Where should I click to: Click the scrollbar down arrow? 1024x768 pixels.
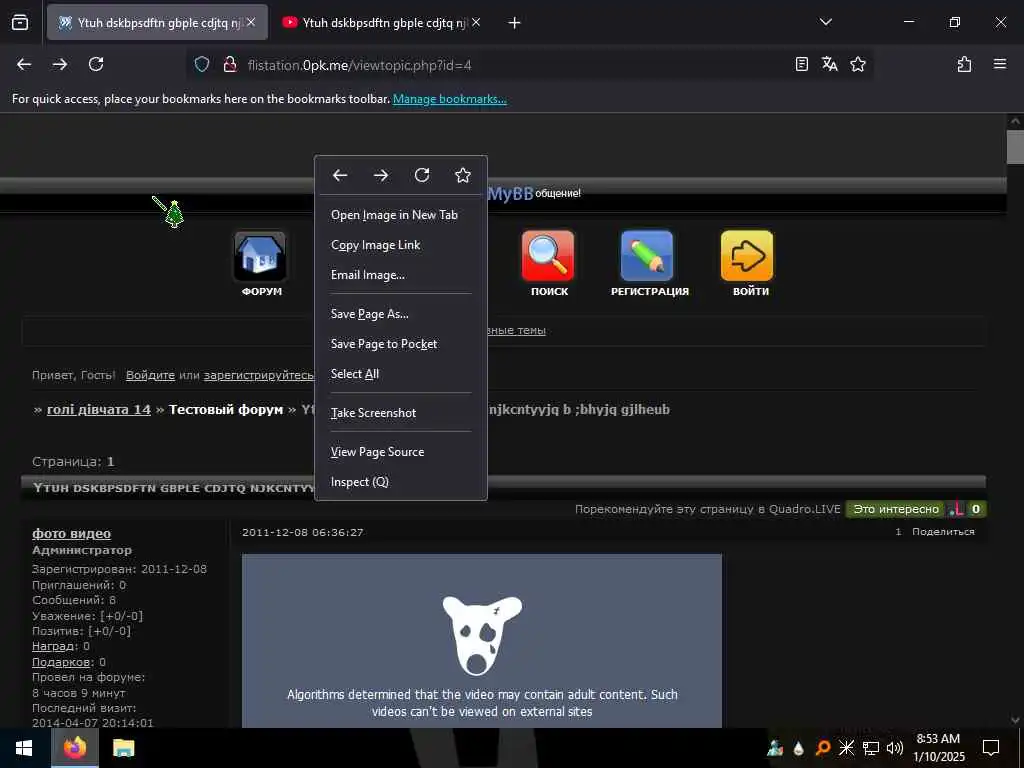pos(1014,720)
